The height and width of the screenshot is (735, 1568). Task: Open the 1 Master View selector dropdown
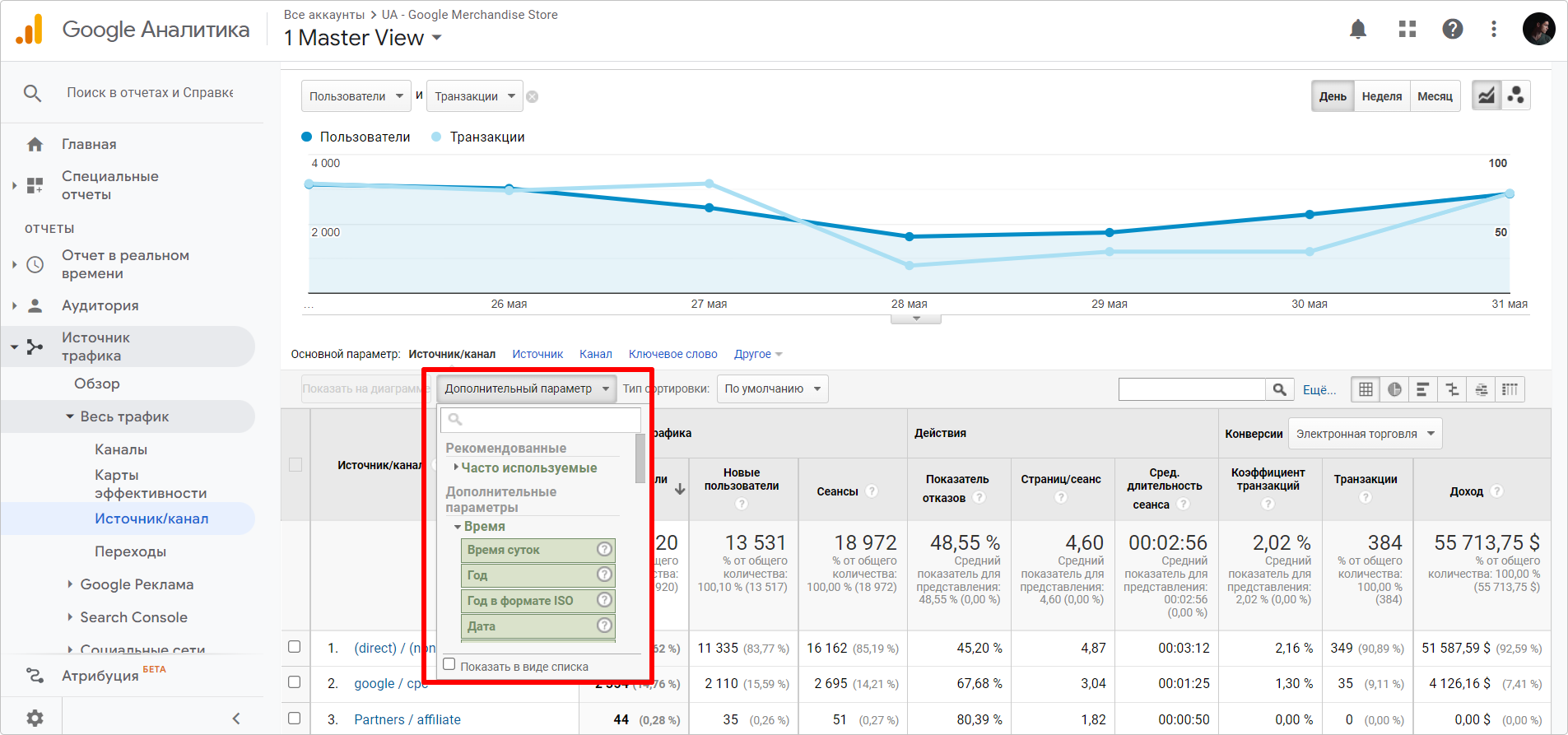coord(363,38)
